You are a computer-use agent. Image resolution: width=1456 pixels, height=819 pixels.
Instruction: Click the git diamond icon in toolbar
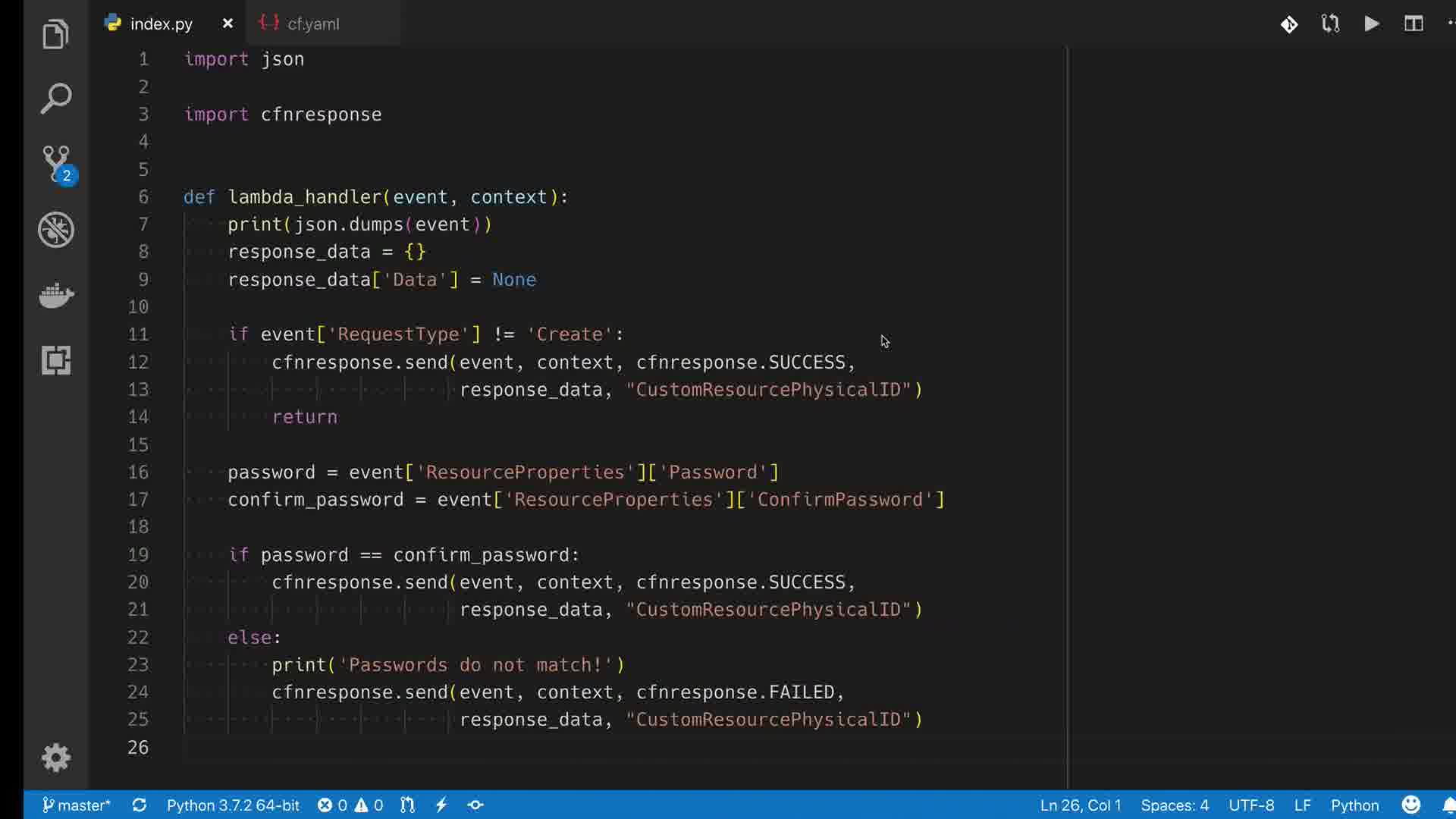[1289, 24]
